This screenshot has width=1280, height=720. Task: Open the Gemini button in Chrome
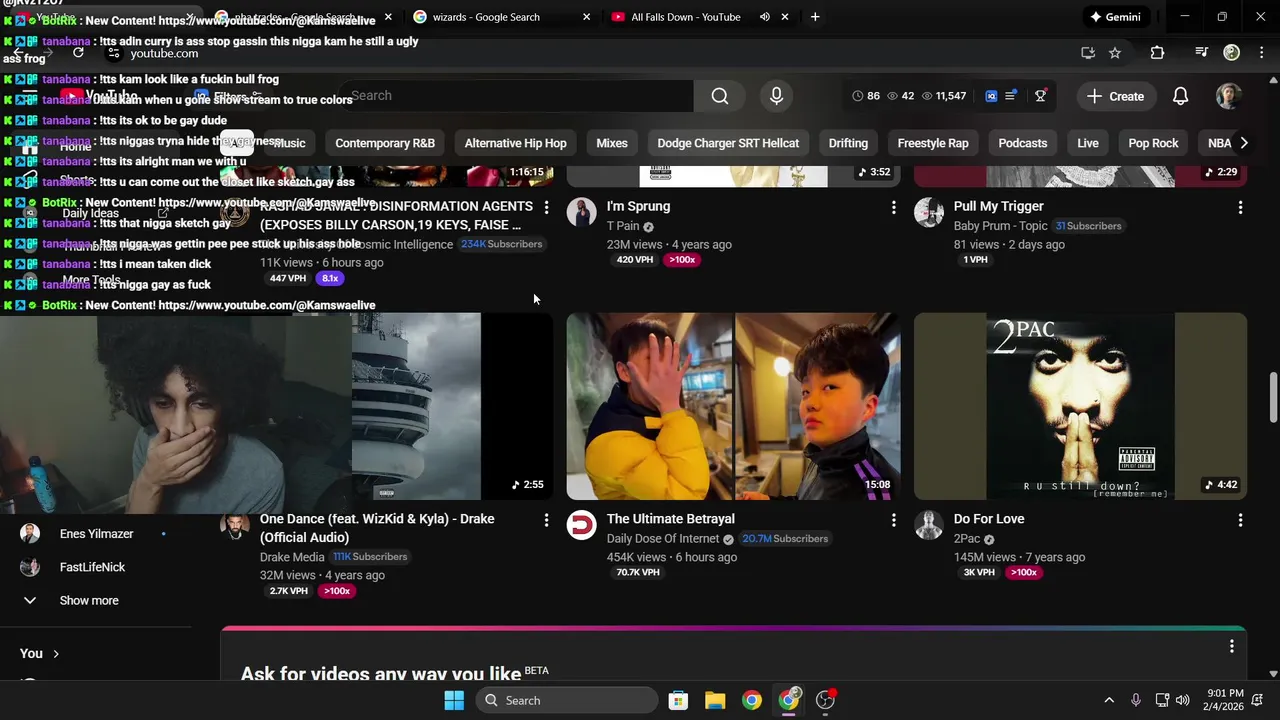point(1117,17)
